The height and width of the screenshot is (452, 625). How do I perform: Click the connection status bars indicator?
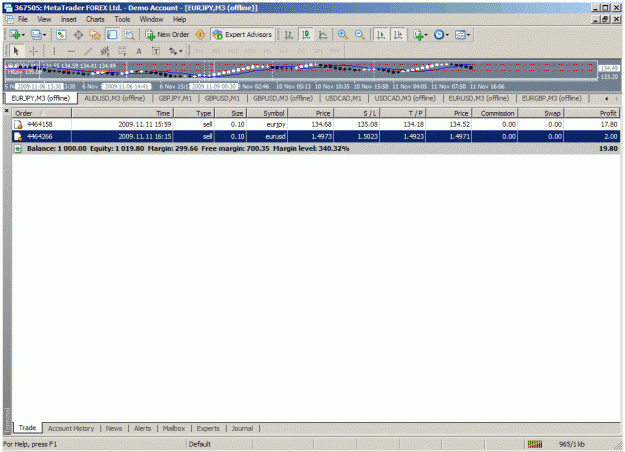[x=535, y=444]
